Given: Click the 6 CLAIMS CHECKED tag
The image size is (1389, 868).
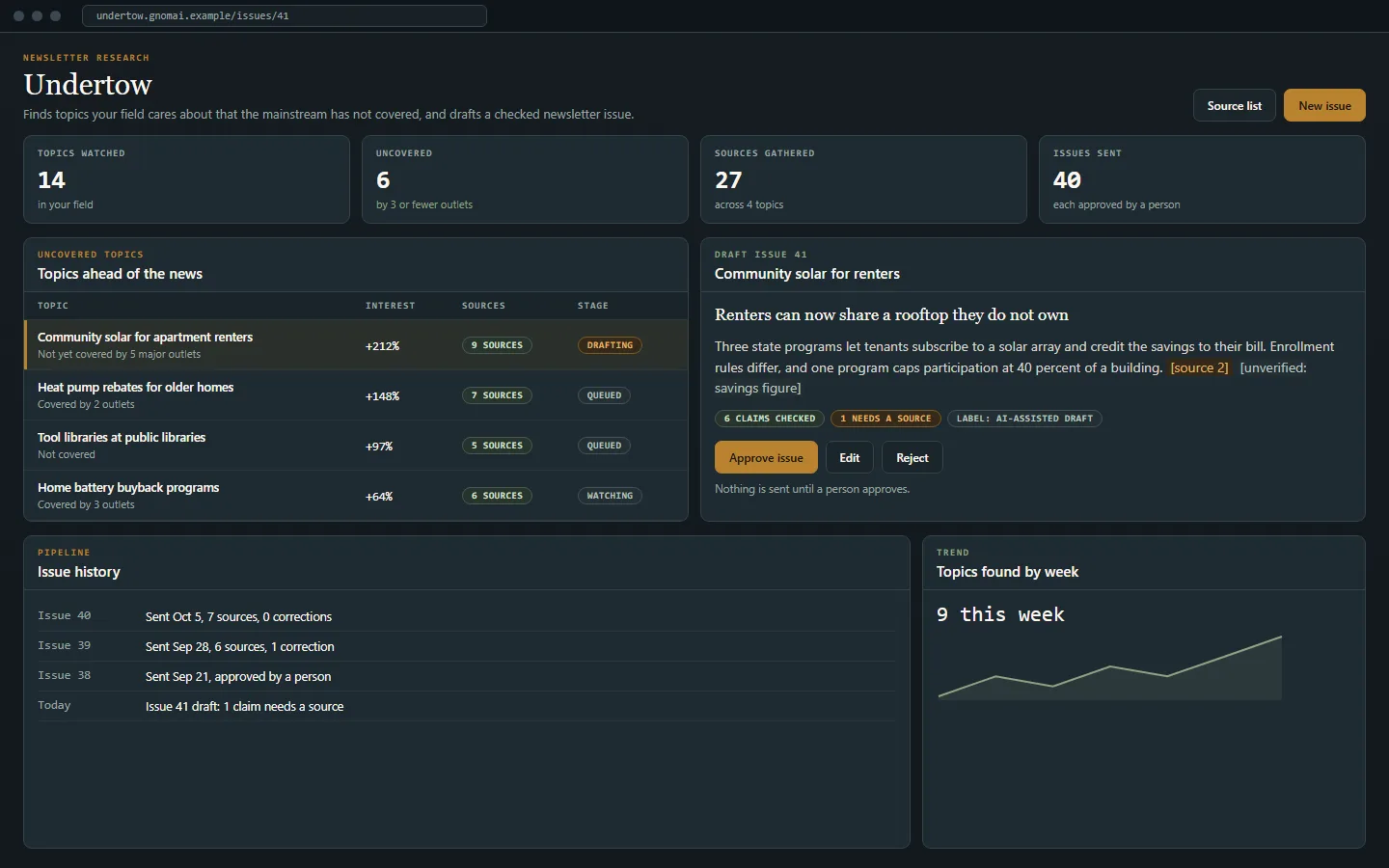Looking at the screenshot, I should 770,419.
